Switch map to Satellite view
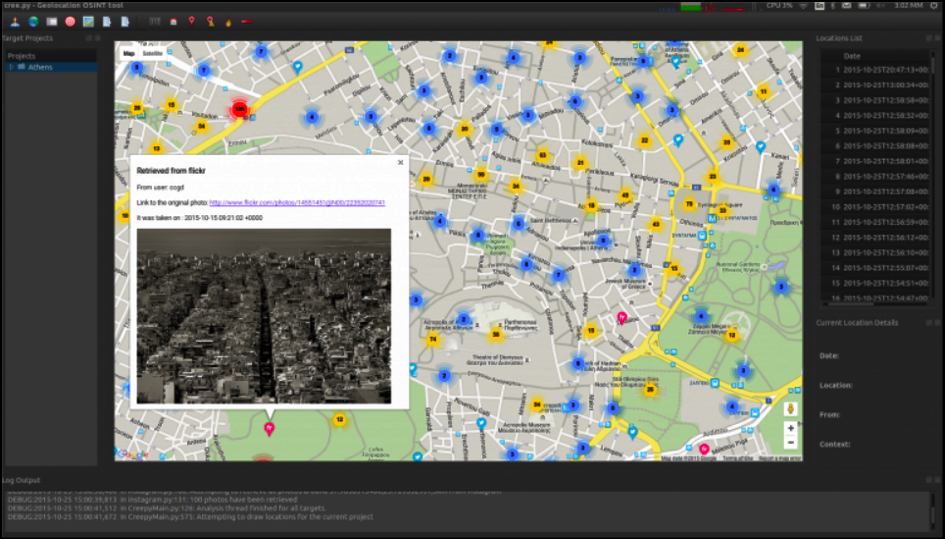The height and width of the screenshot is (539, 945). pyautogui.click(x=153, y=52)
